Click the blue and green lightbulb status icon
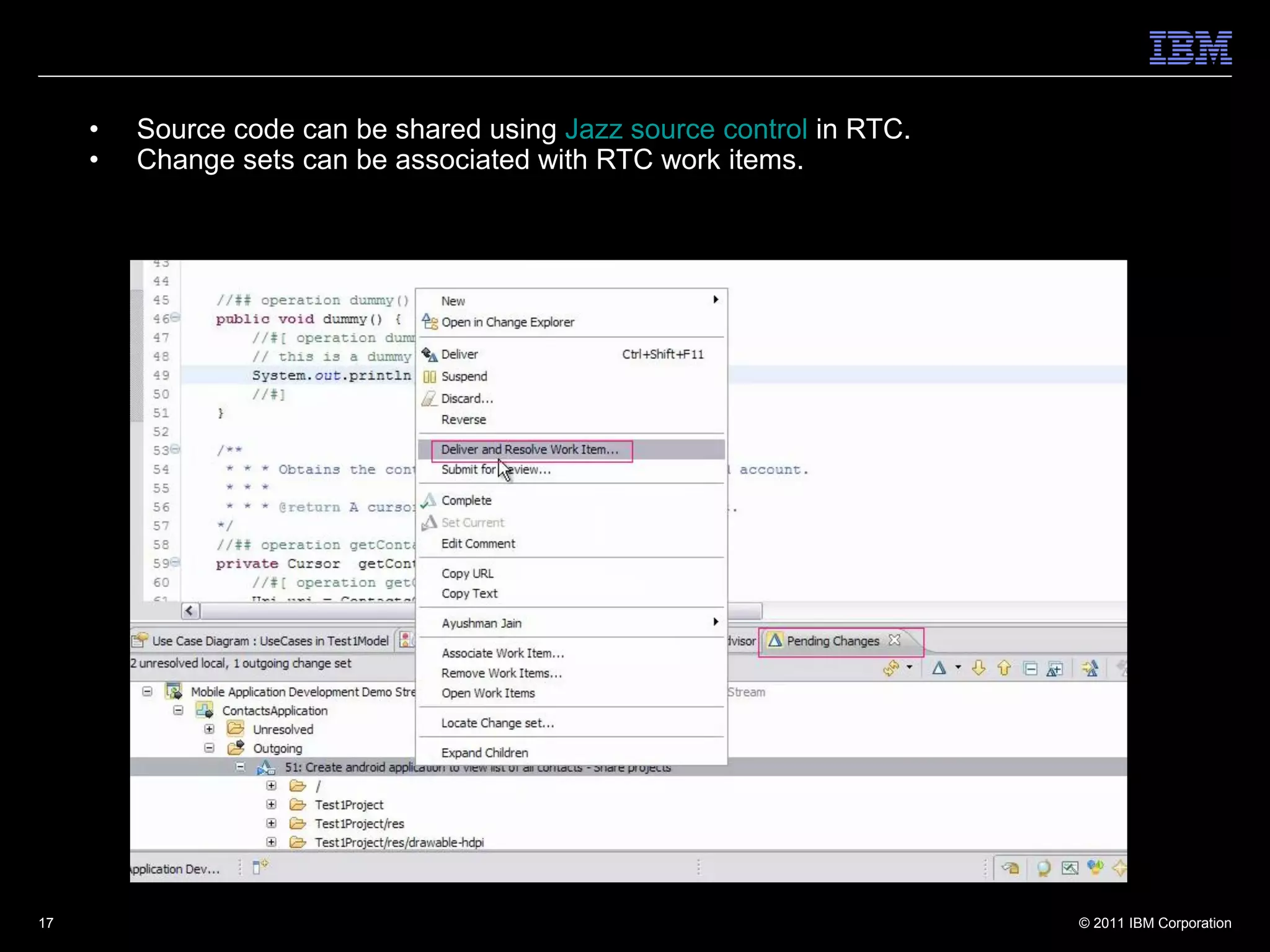The width and height of the screenshot is (1270, 952). click(x=1095, y=867)
